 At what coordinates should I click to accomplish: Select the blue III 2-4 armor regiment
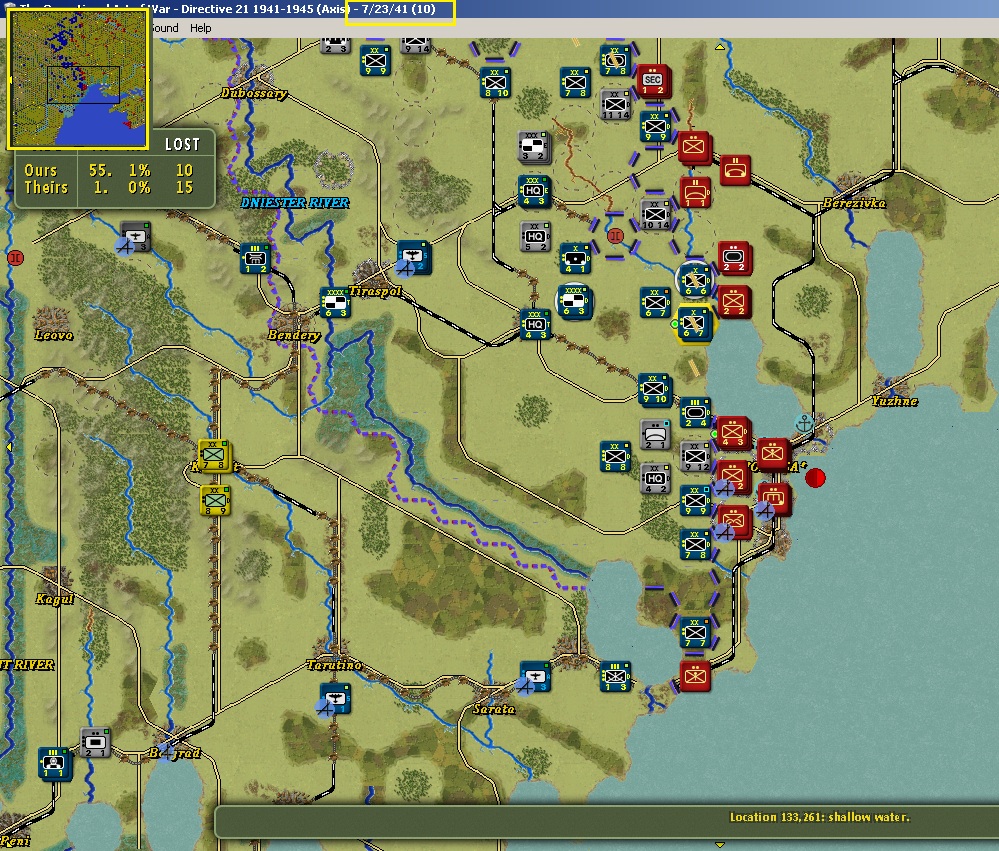[695, 413]
